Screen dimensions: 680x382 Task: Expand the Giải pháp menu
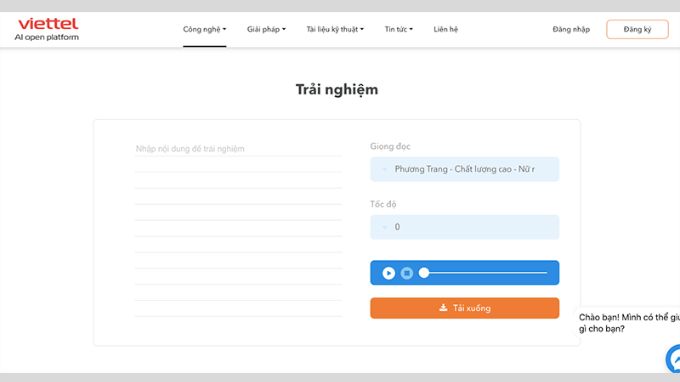pos(266,29)
